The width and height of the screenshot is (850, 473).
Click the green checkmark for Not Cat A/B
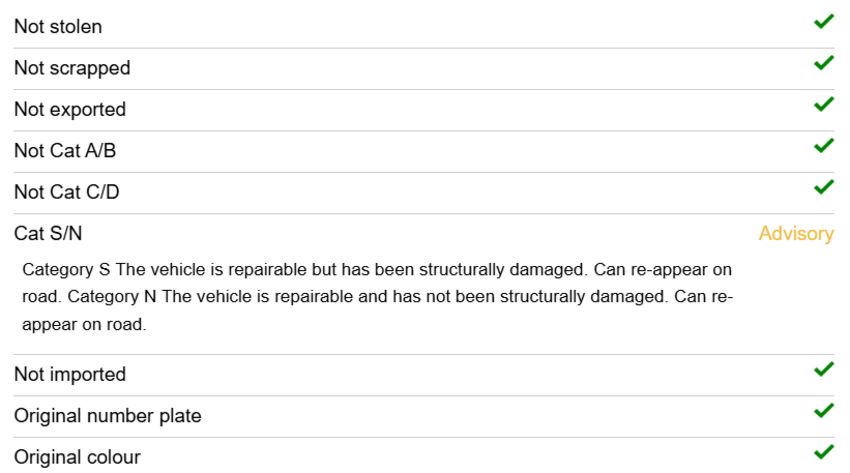[823, 146]
